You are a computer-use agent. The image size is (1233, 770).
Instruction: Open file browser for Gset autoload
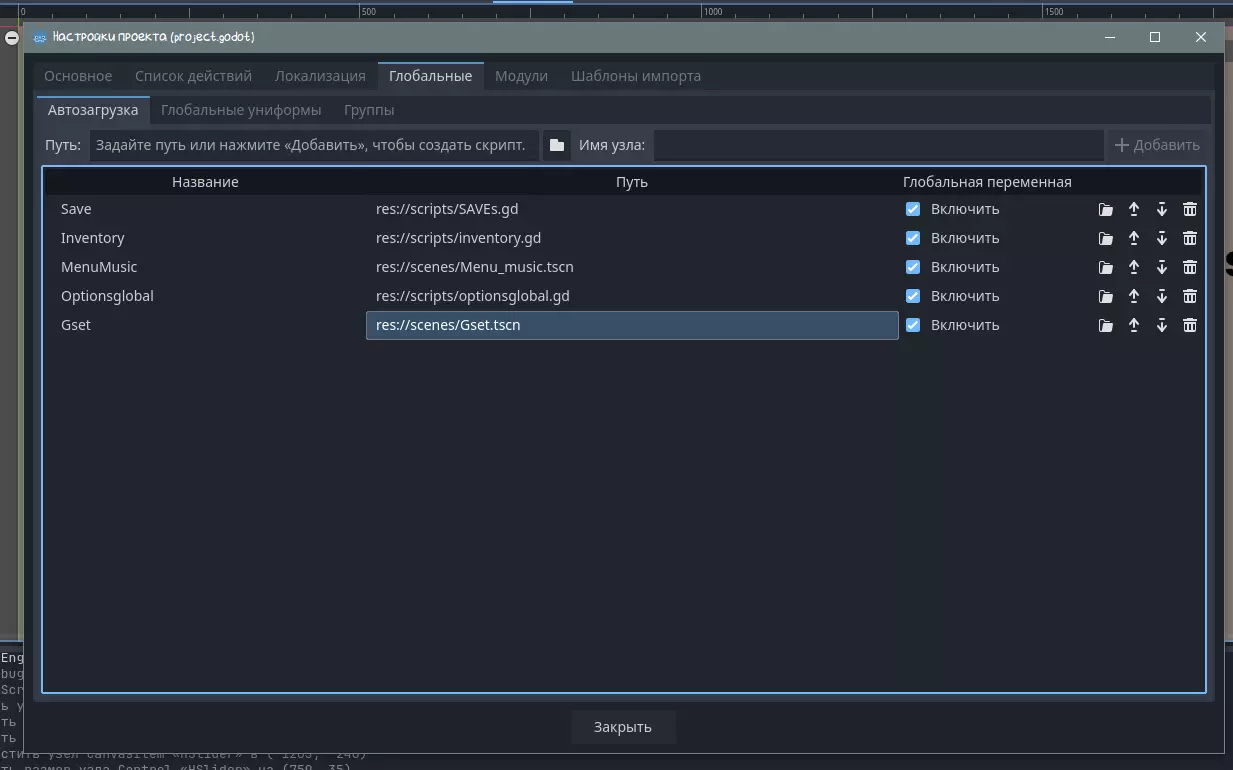click(x=1105, y=325)
